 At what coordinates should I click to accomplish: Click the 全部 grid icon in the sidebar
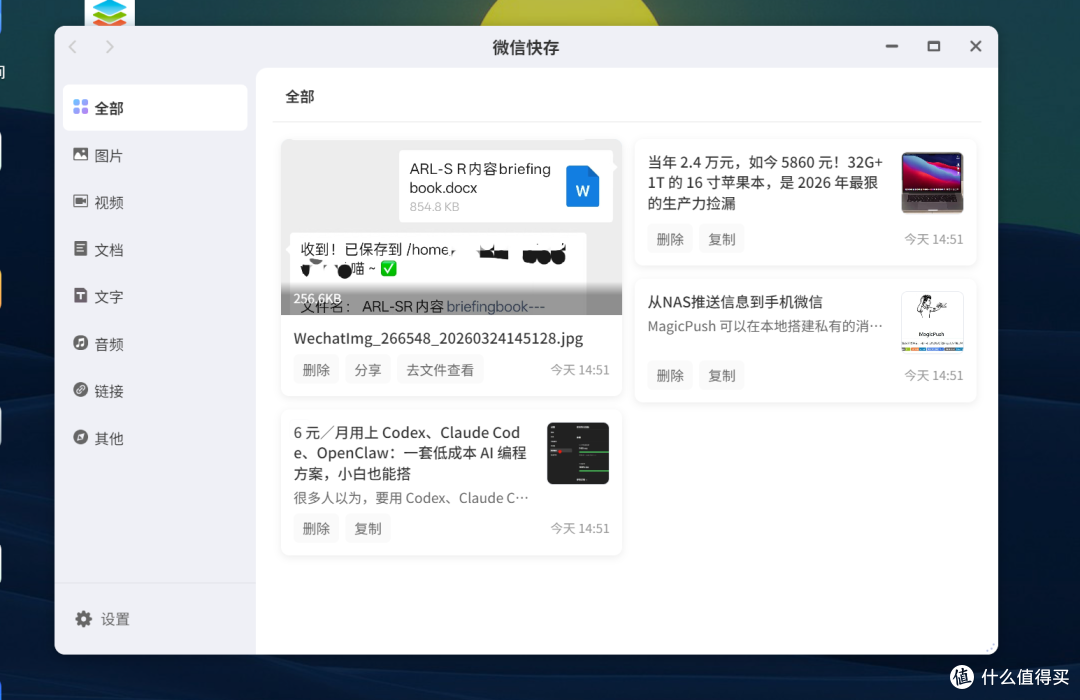(81, 107)
